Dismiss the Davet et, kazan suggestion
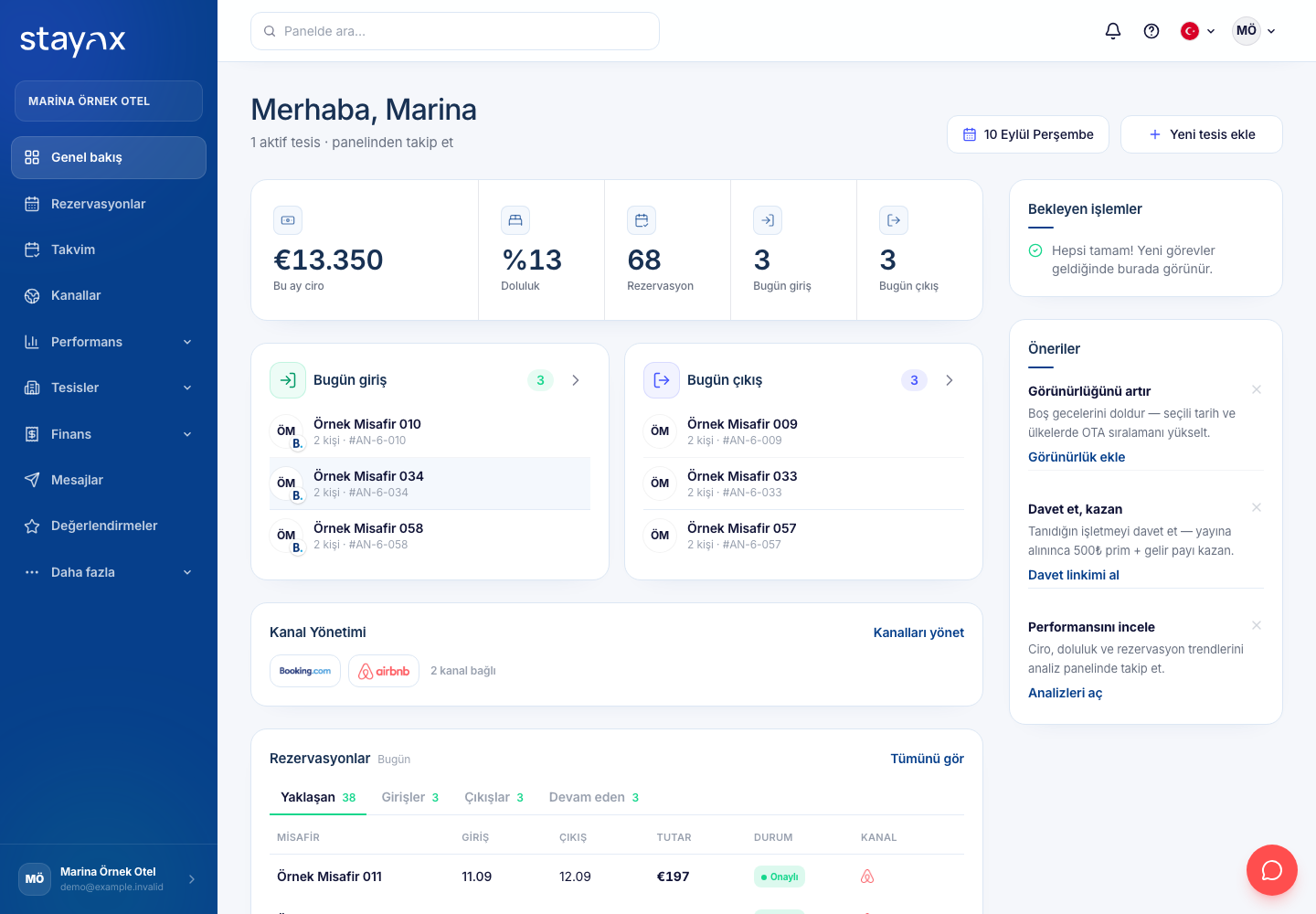Screen dimensions: 1316x914 click(1257, 507)
